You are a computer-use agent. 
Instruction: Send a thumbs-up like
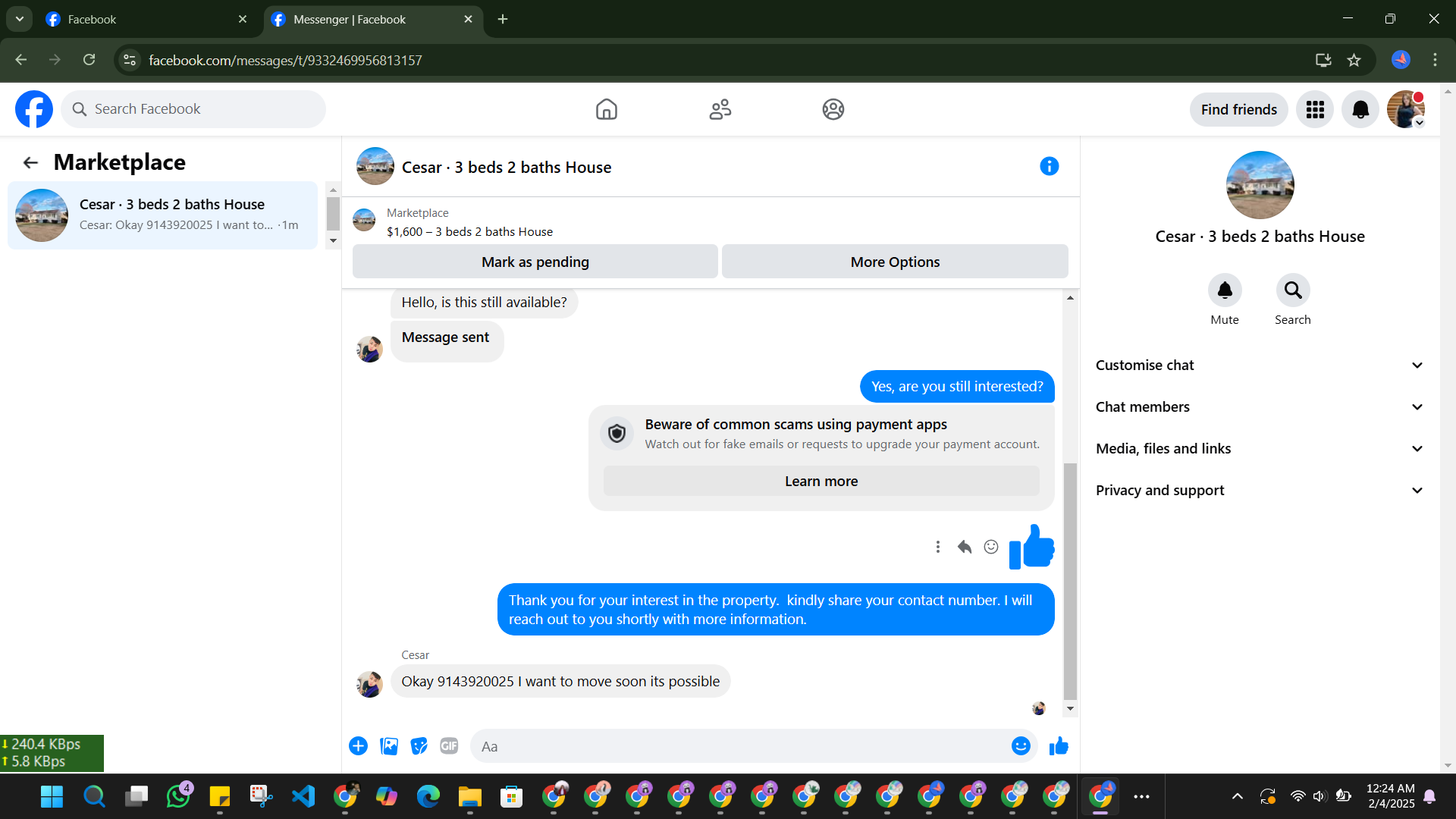pos(1059,746)
